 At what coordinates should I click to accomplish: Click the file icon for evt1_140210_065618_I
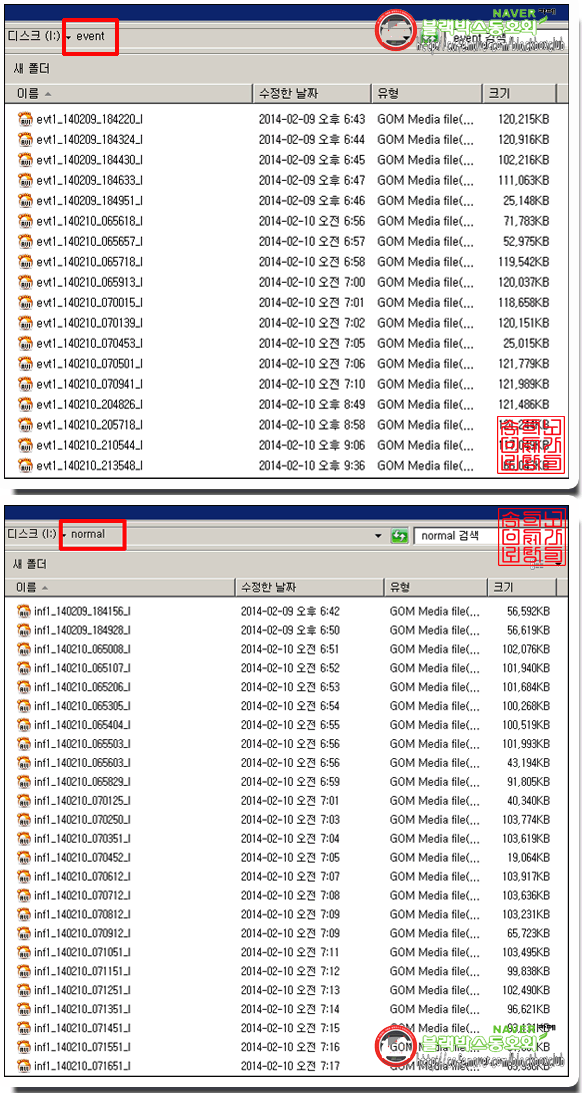tap(25, 221)
